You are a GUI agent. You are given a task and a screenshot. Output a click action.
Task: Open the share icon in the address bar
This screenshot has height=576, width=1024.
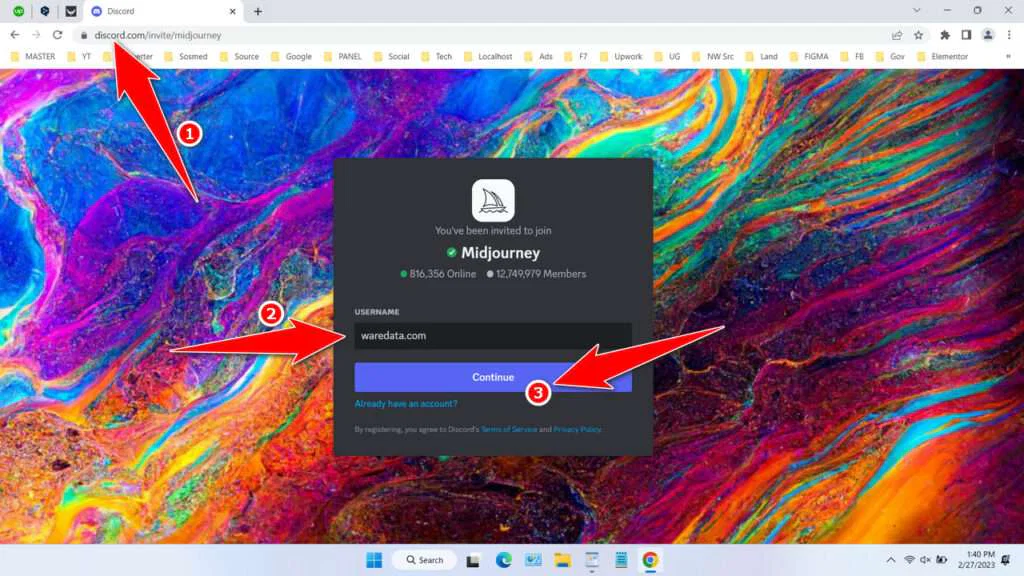[896, 34]
